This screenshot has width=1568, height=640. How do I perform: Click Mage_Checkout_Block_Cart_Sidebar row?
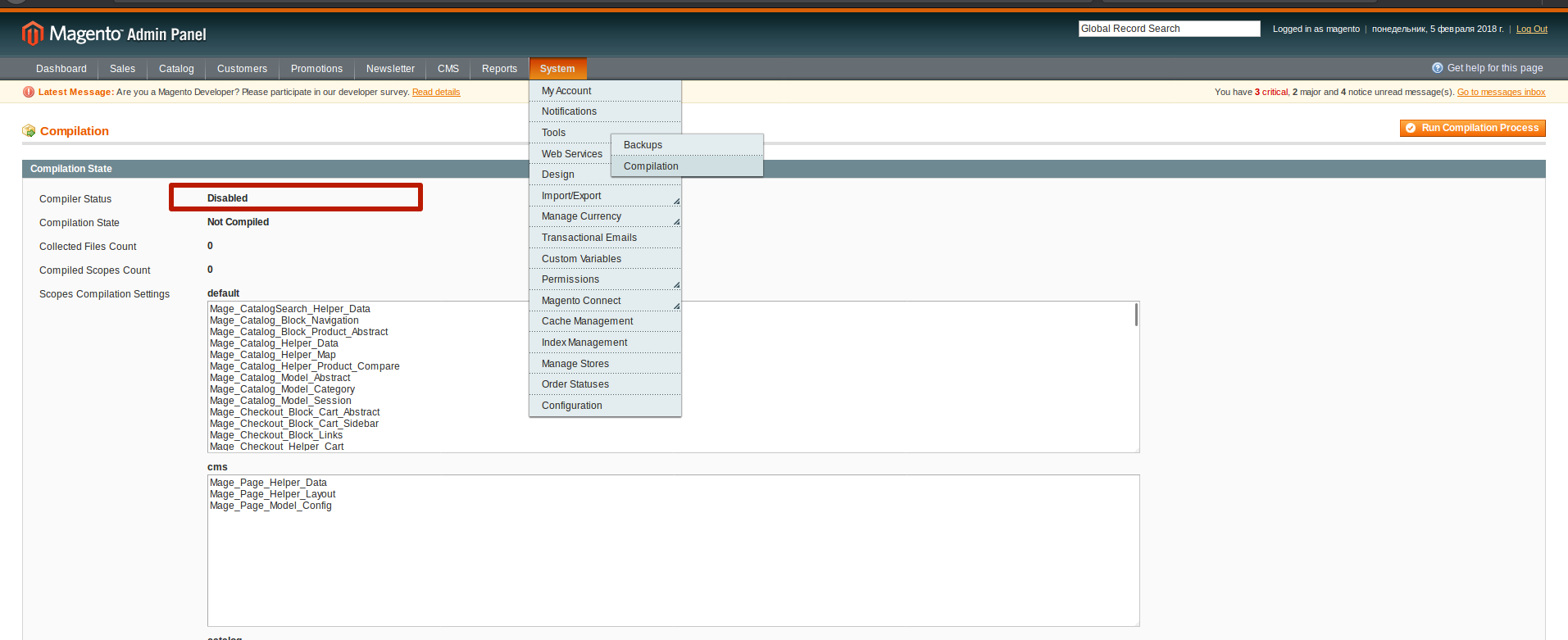click(x=294, y=424)
